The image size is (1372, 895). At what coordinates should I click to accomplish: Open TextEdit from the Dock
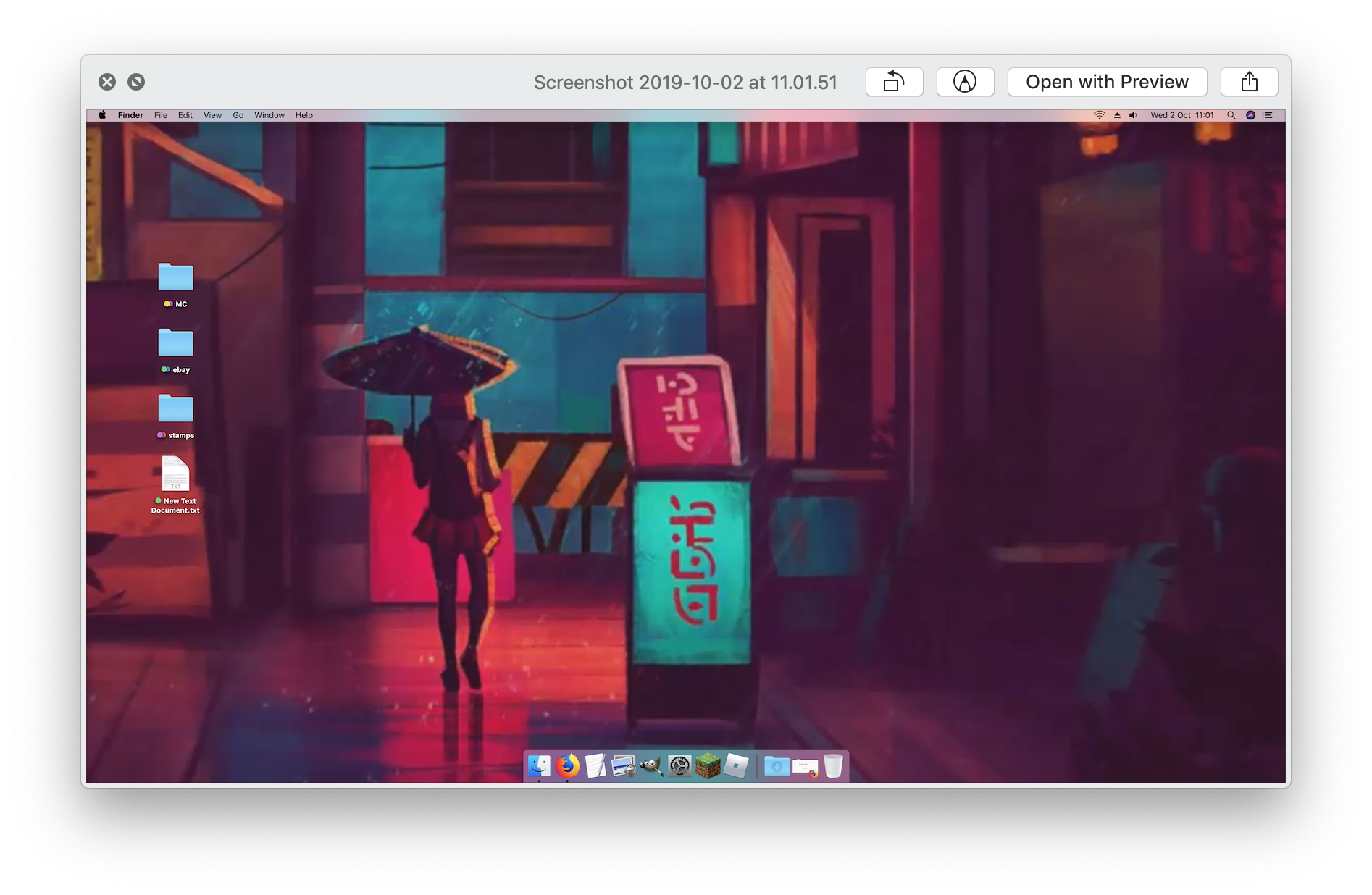tap(595, 765)
